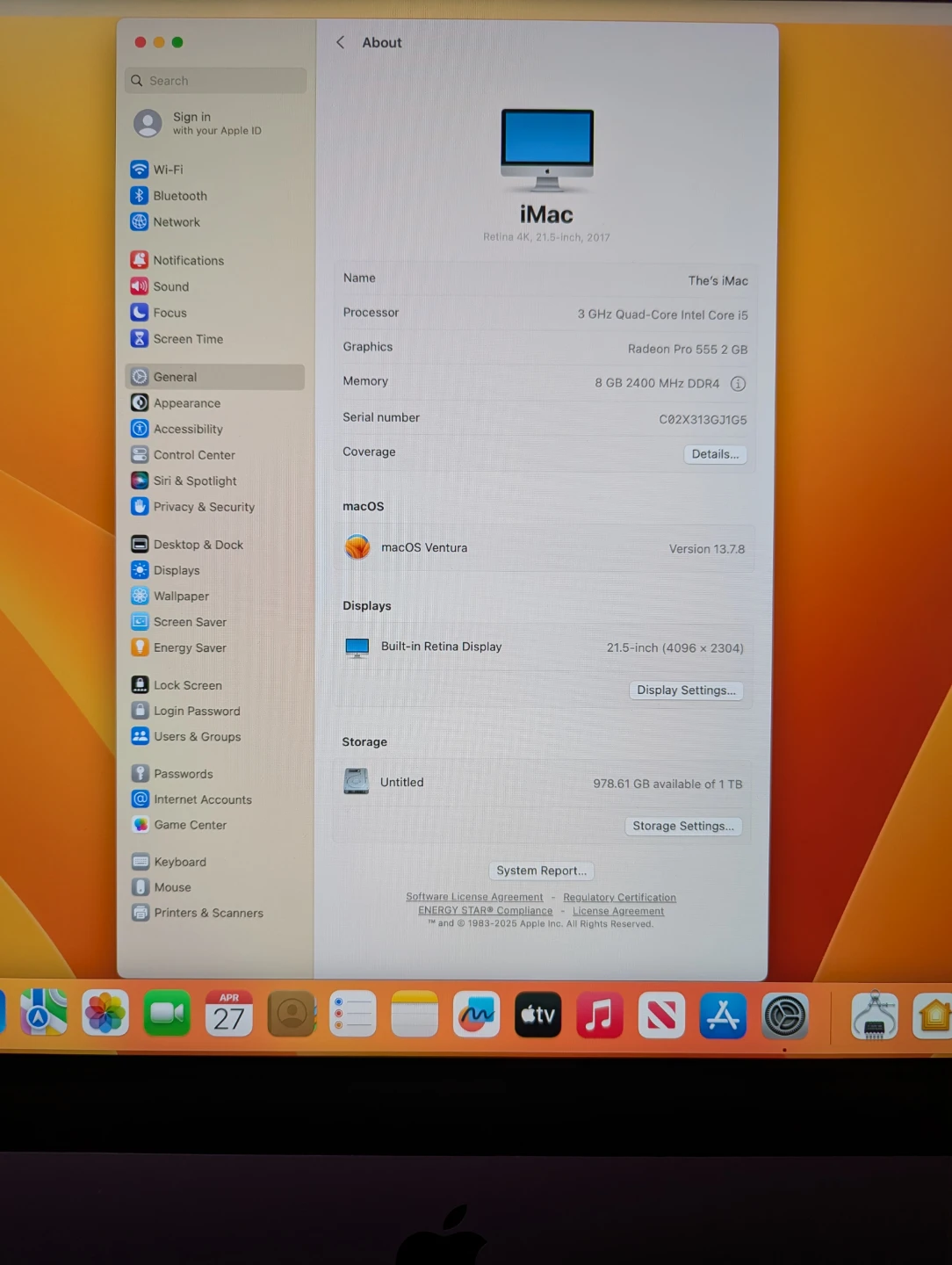Image resolution: width=952 pixels, height=1265 pixels.
Task: Open Coverage Details button
Action: coord(715,454)
